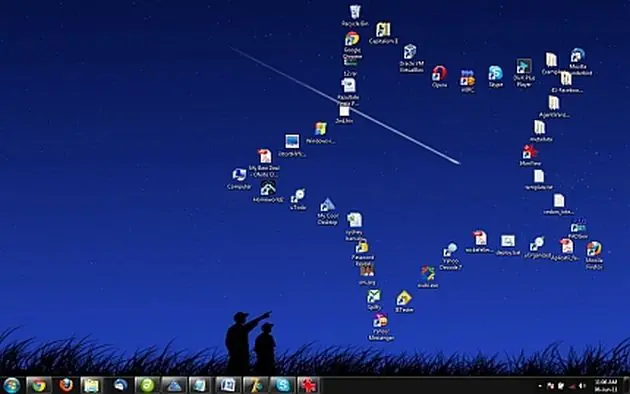
Task: Open the volume speaker tray icon
Action: coord(582,386)
